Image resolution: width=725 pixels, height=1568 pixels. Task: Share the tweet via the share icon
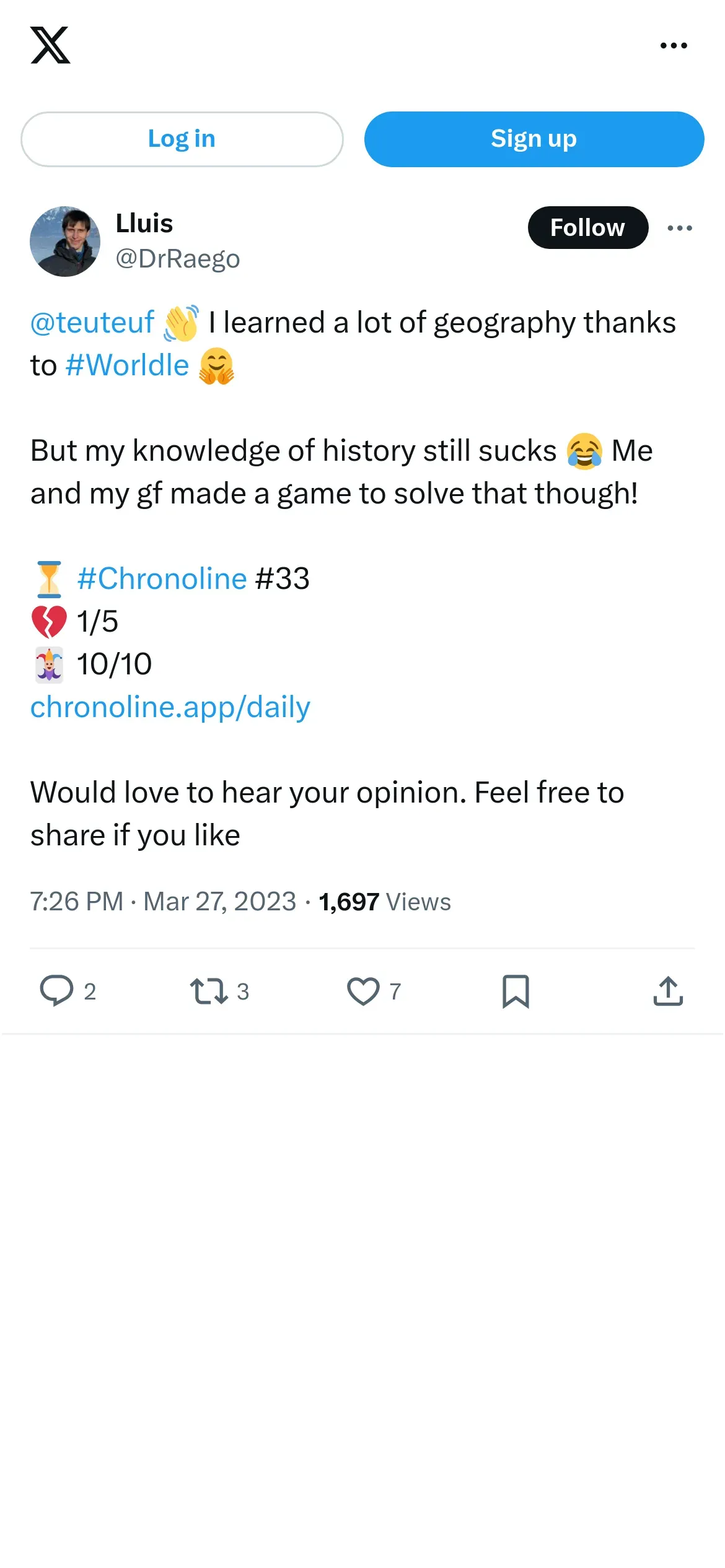point(668,991)
